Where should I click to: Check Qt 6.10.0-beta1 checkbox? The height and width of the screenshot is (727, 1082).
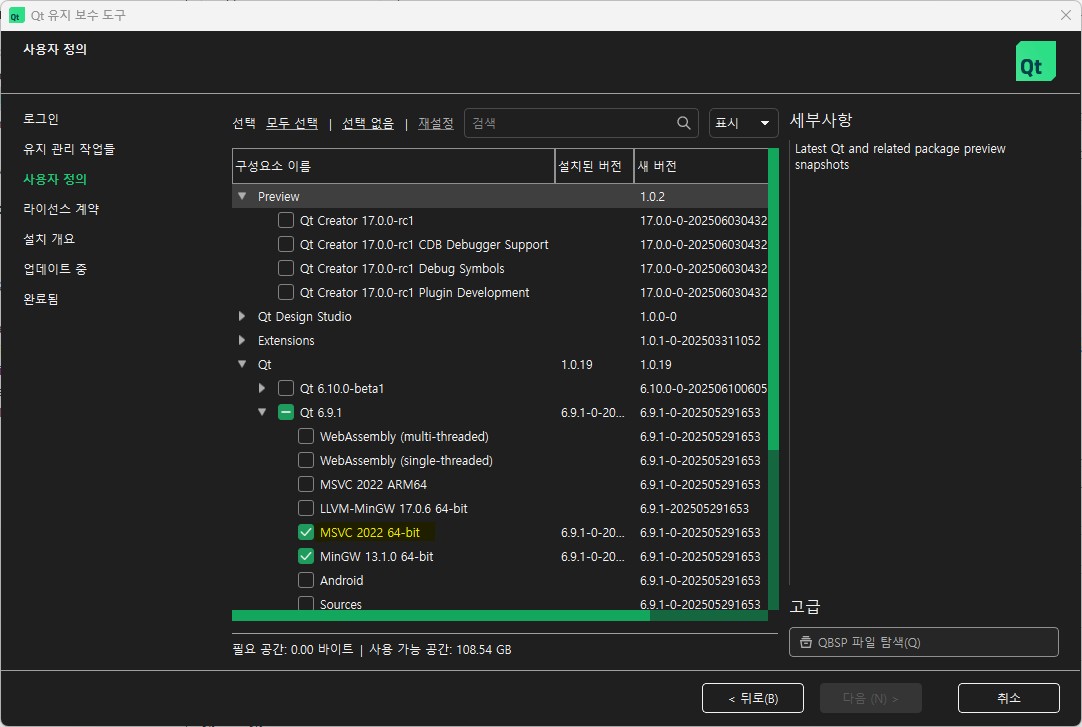coord(286,388)
